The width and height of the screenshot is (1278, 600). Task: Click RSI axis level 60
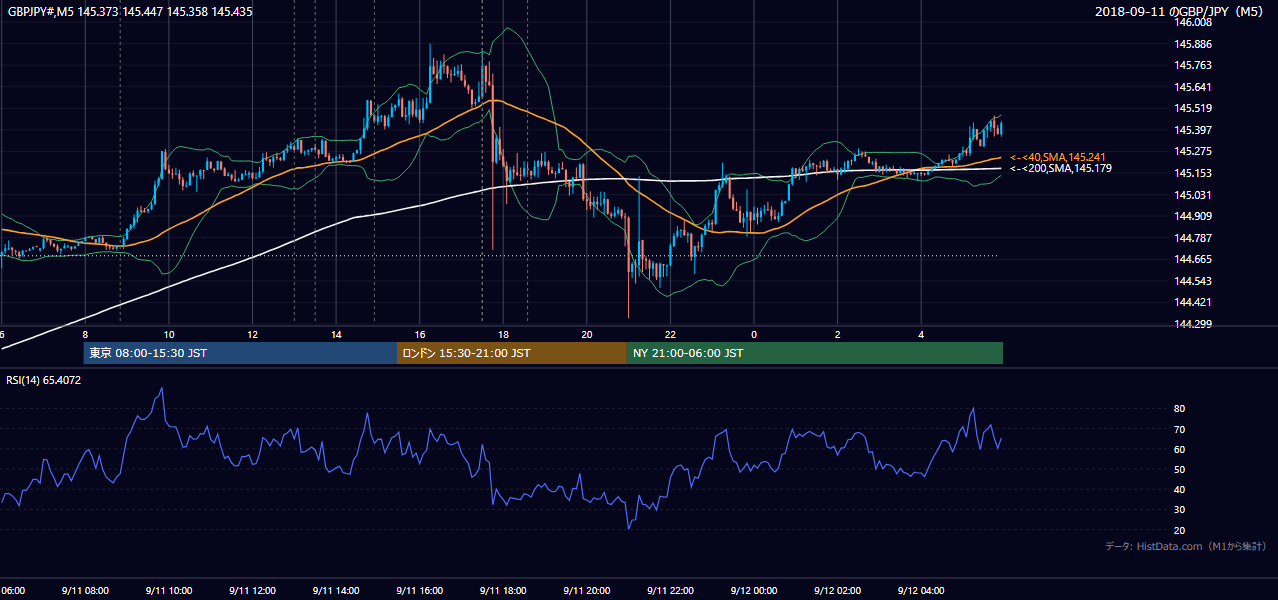(1179, 449)
